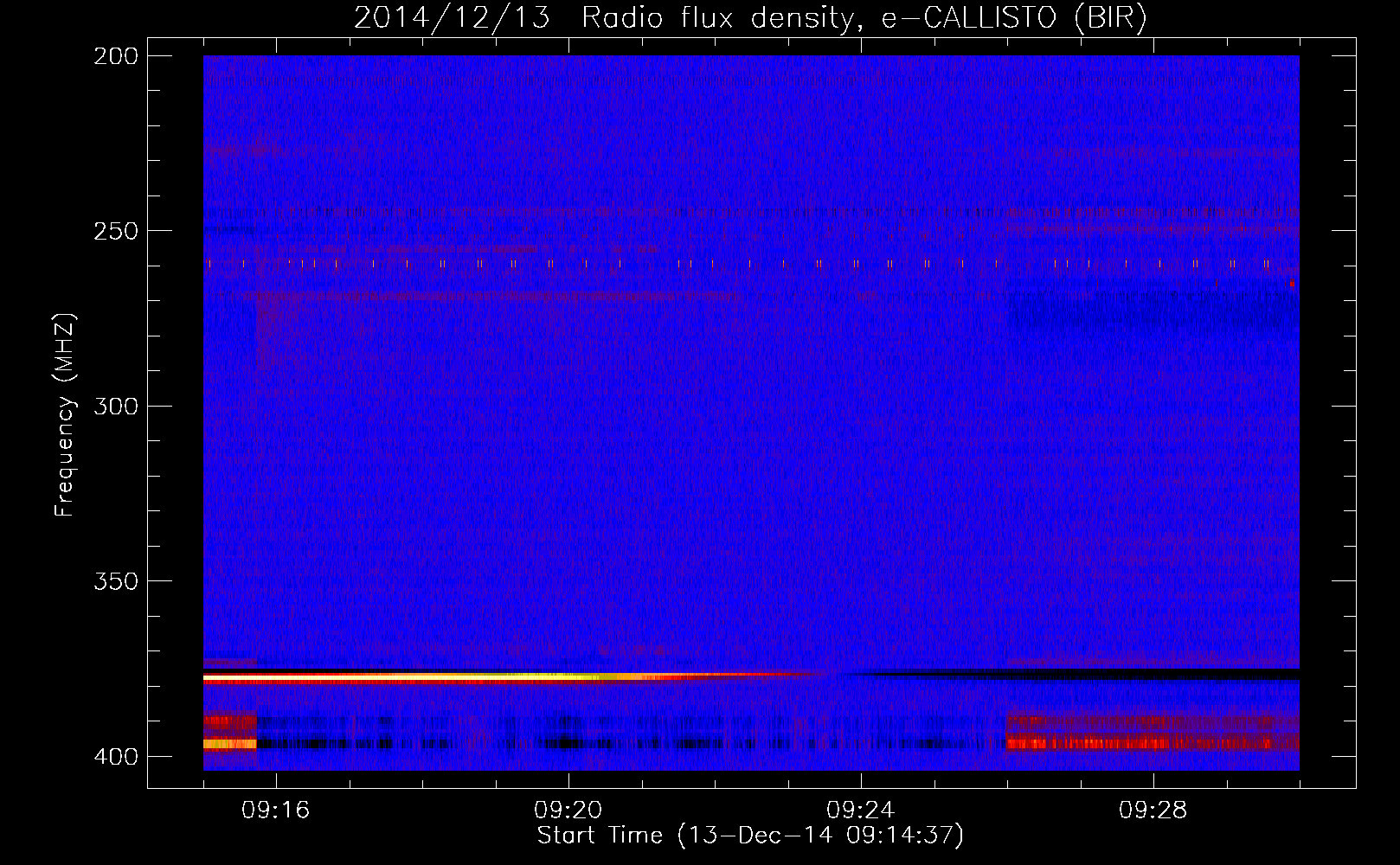The width and height of the screenshot is (1400, 865).
Task: Click the 09:24 time tick label
Action: click(861, 811)
